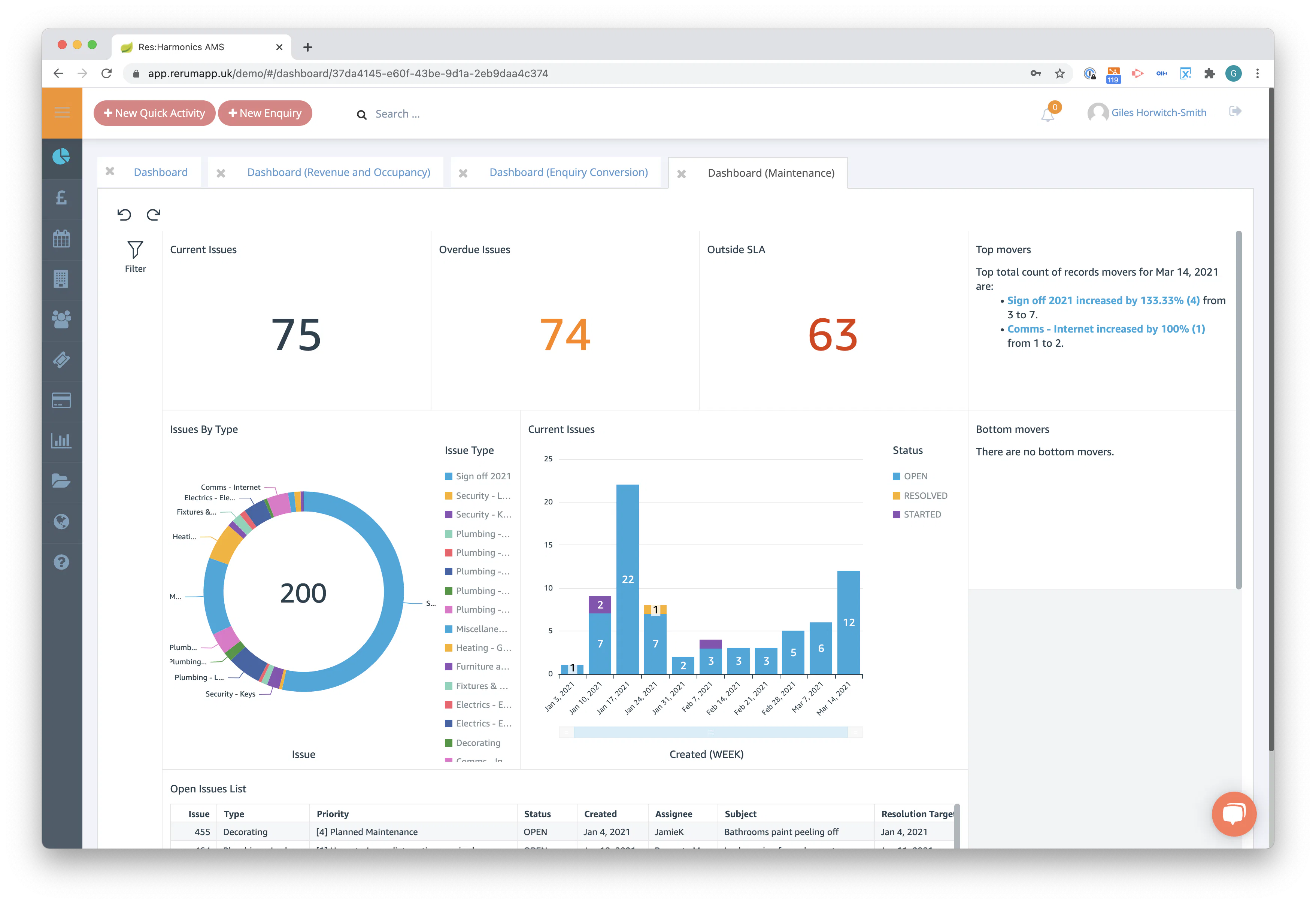This screenshot has width=1316, height=904.
Task: Switch to Dashboard (Enquiry Conversion) tab
Action: (x=568, y=172)
